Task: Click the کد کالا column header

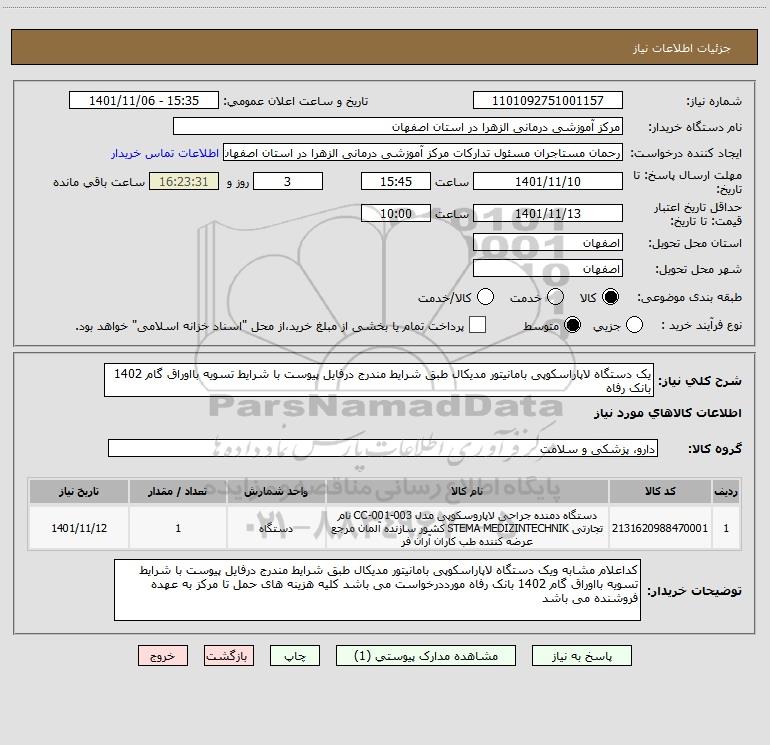Action: (660, 492)
